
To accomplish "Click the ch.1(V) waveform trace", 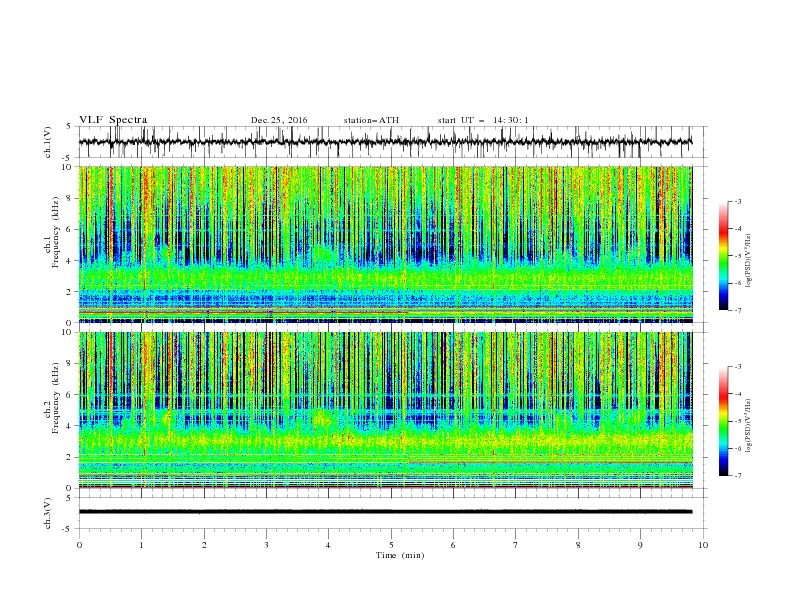I will pos(386,142).
